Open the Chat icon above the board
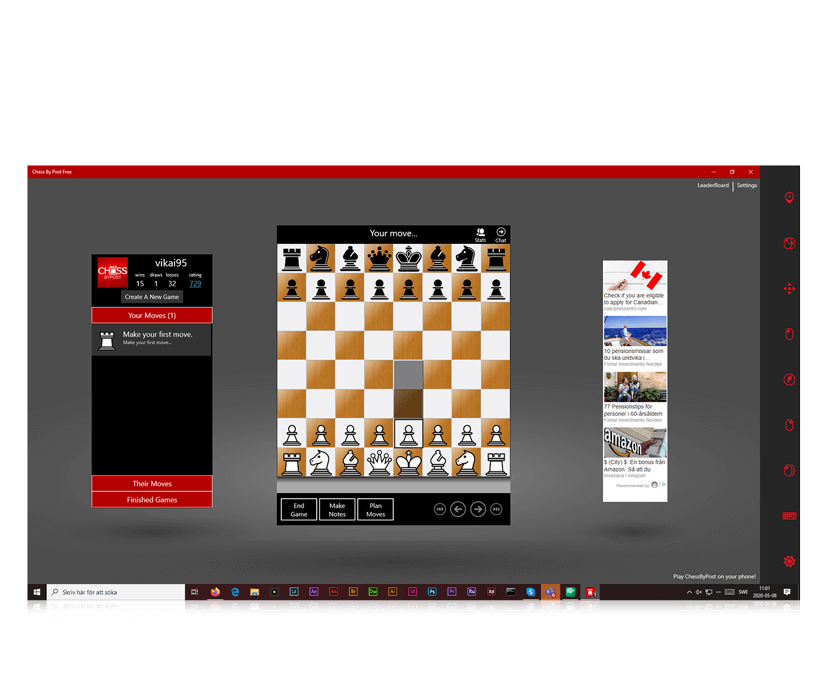The height and width of the screenshot is (675, 825). tap(500, 233)
